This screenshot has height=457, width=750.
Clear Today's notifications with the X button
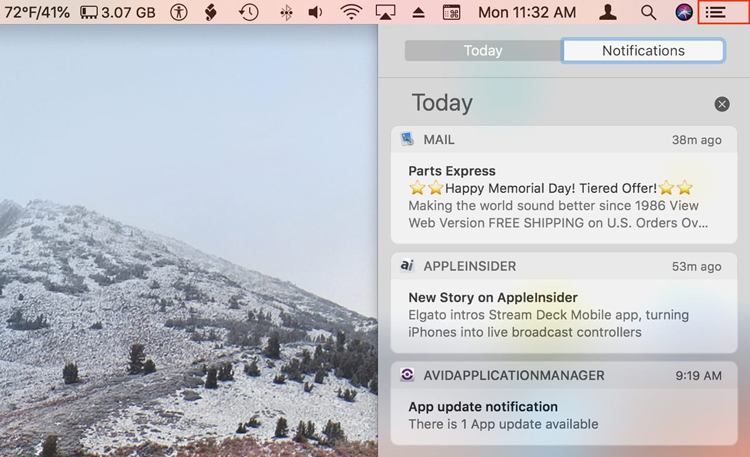(x=722, y=104)
